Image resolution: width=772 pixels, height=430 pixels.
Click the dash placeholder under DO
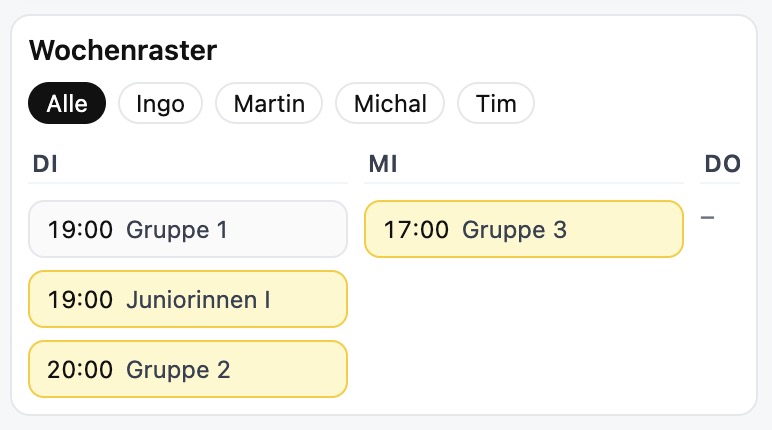(x=707, y=217)
